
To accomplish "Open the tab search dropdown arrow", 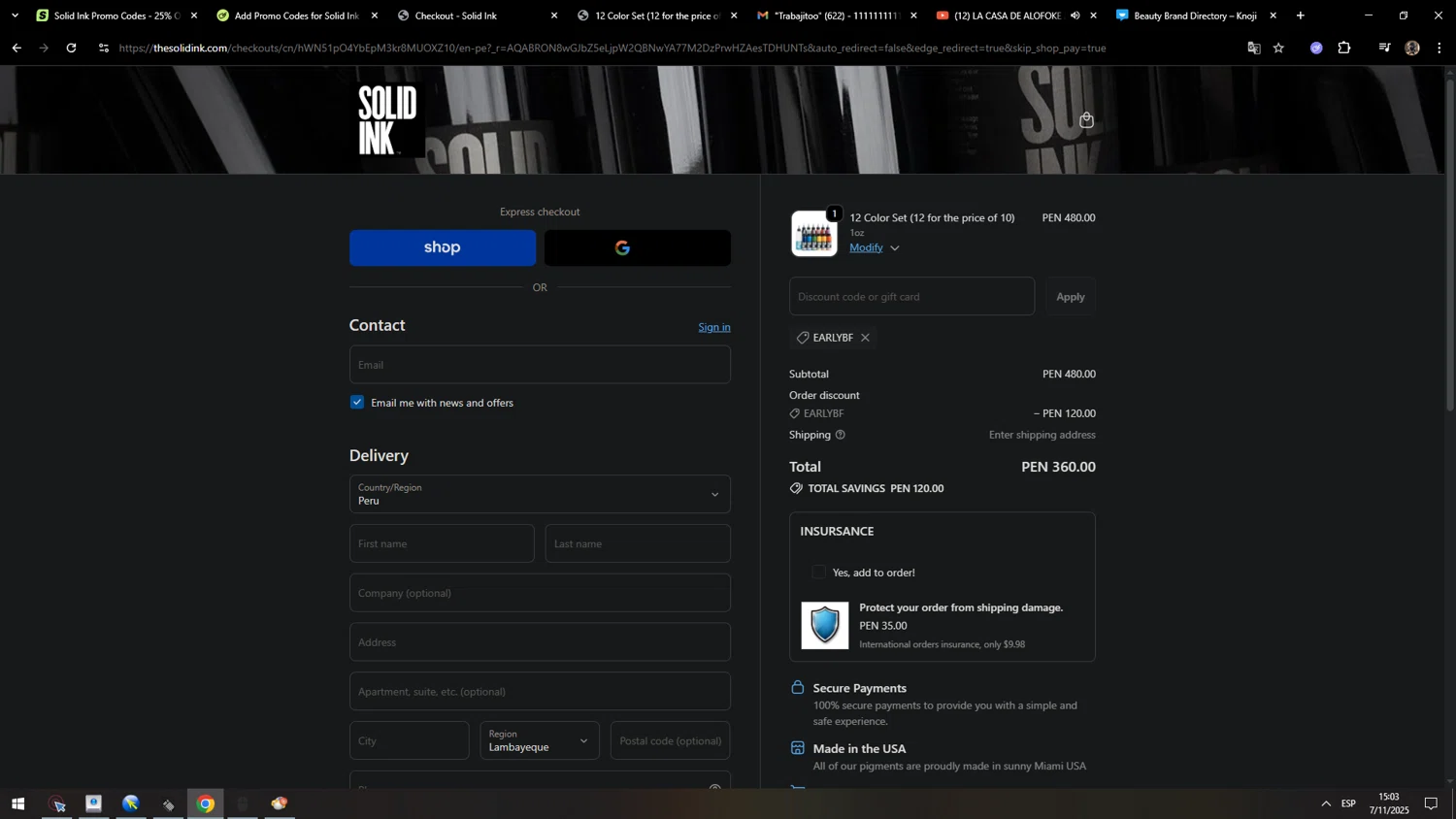I will pos(15,16).
